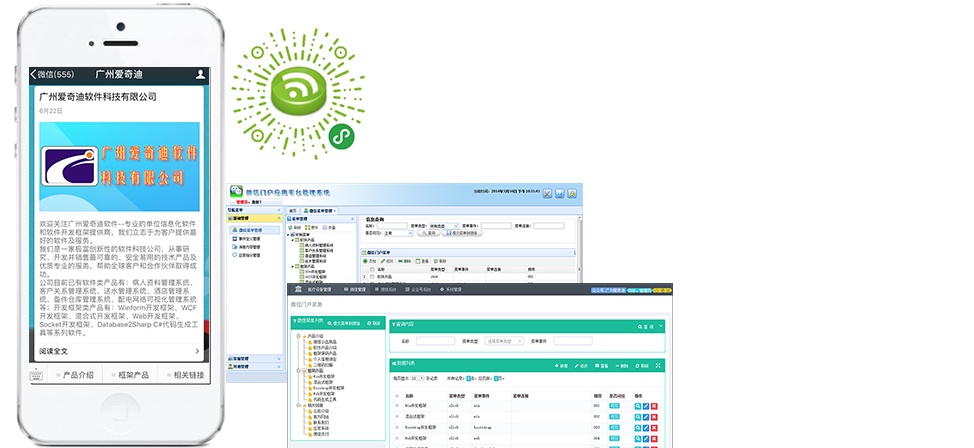
Task: Open the 菜单类型 dropdown in 信息查询
Action: [x=443, y=226]
